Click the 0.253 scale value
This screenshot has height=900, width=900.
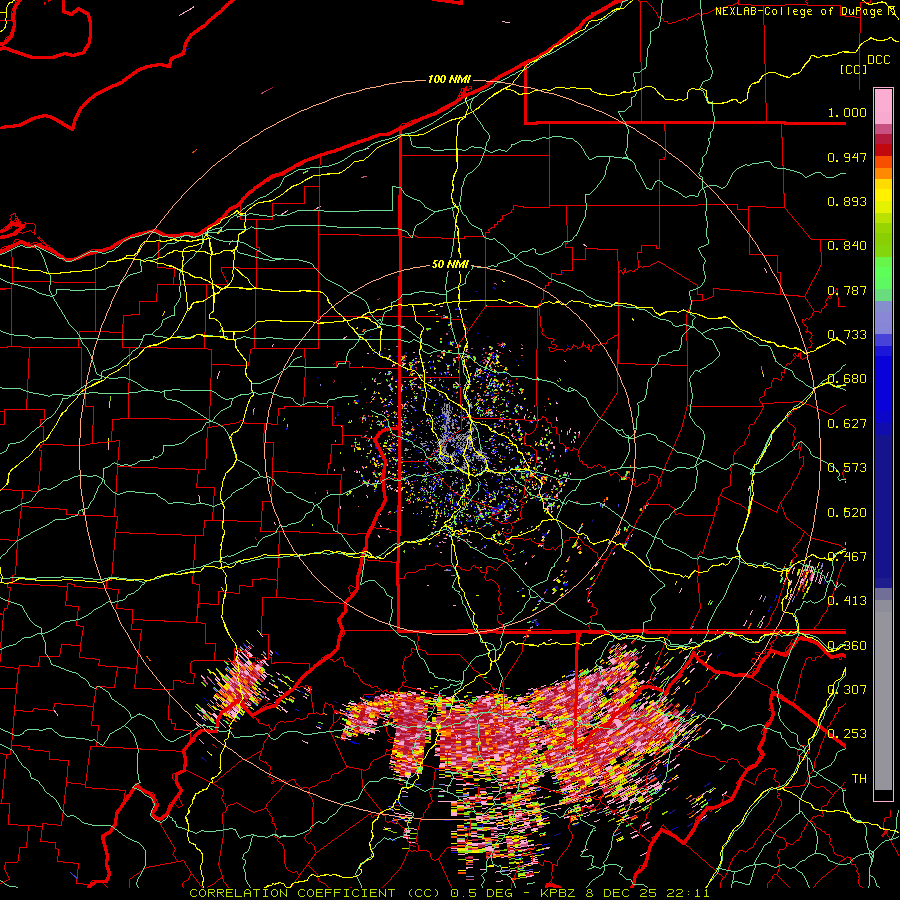pyautogui.click(x=847, y=734)
